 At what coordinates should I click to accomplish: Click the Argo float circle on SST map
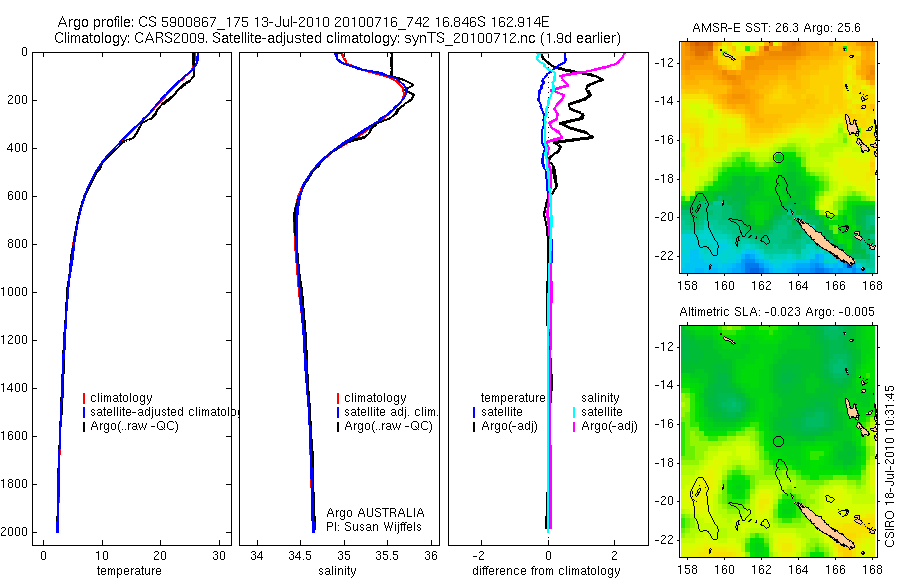(778, 157)
